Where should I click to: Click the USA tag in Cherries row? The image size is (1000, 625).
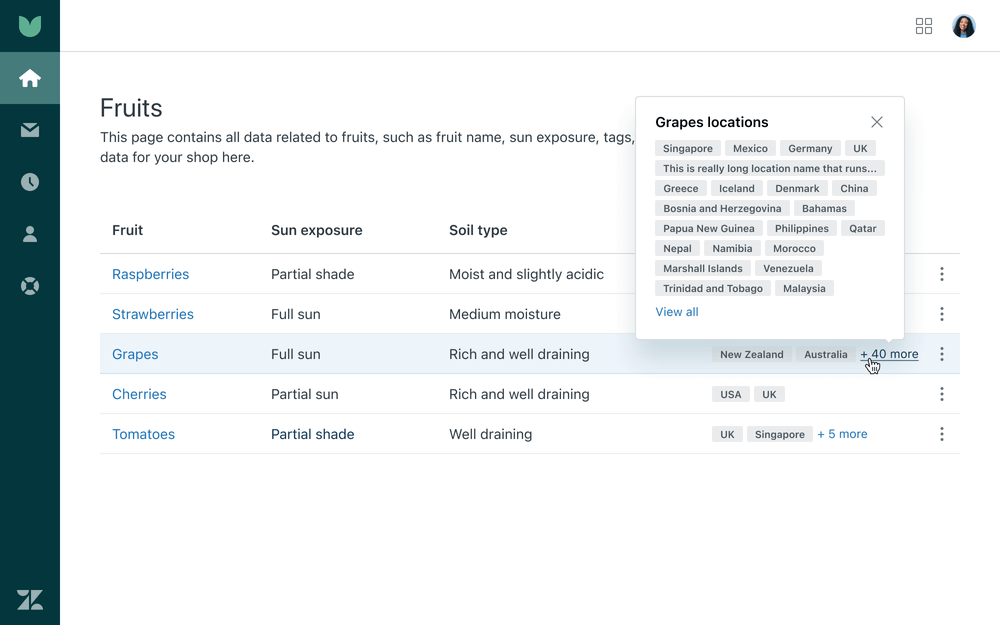[x=731, y=394]
